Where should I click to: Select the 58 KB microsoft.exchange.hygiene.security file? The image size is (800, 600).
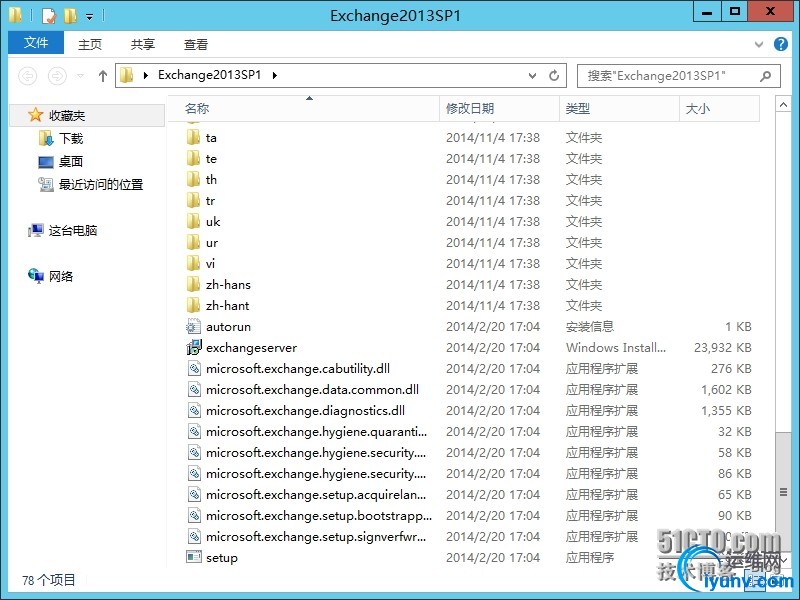click(315, 453)
